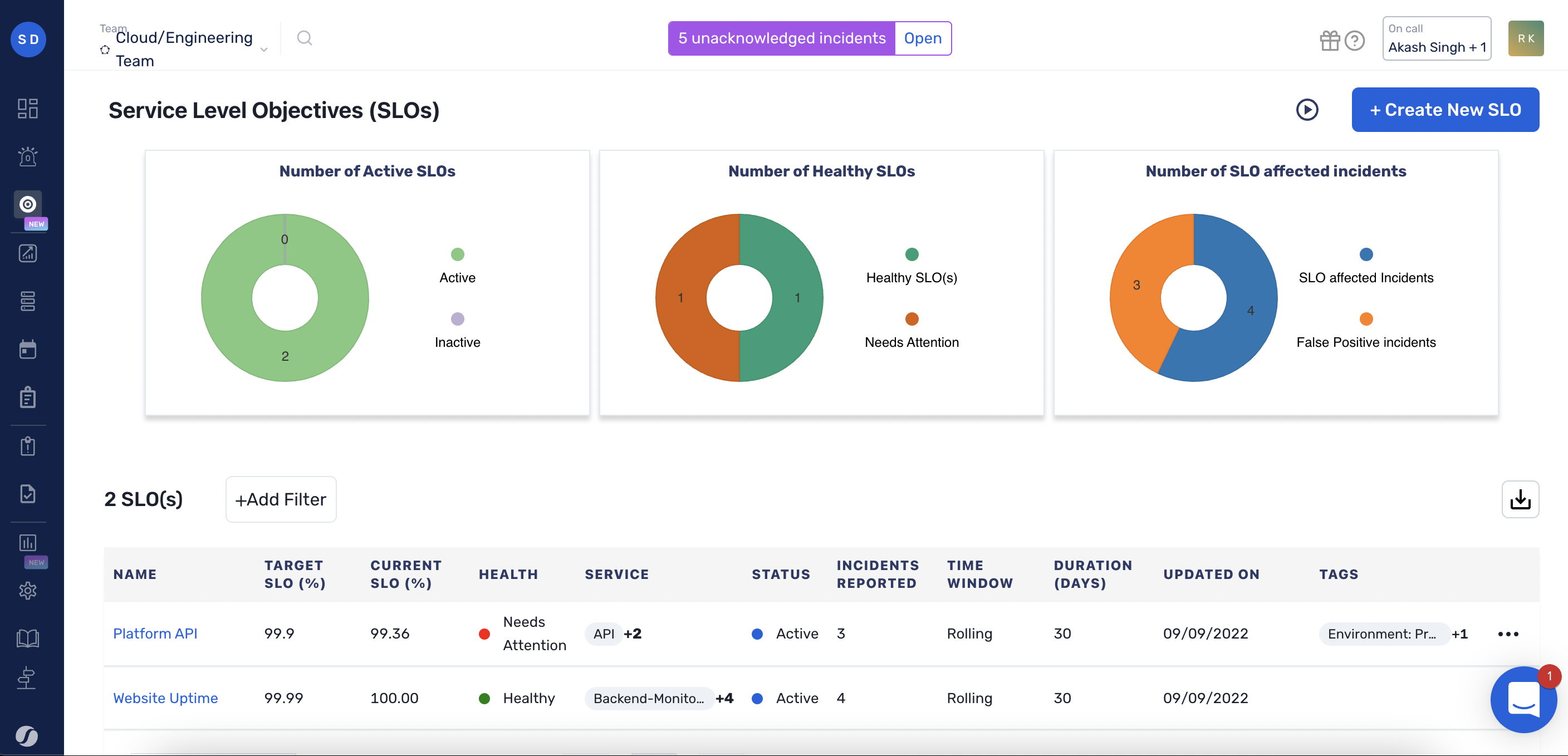Select the Services icon in the sidebar
Image resolution: width=1568 pixels, height=756 pixels.
(x=27, y=301)
